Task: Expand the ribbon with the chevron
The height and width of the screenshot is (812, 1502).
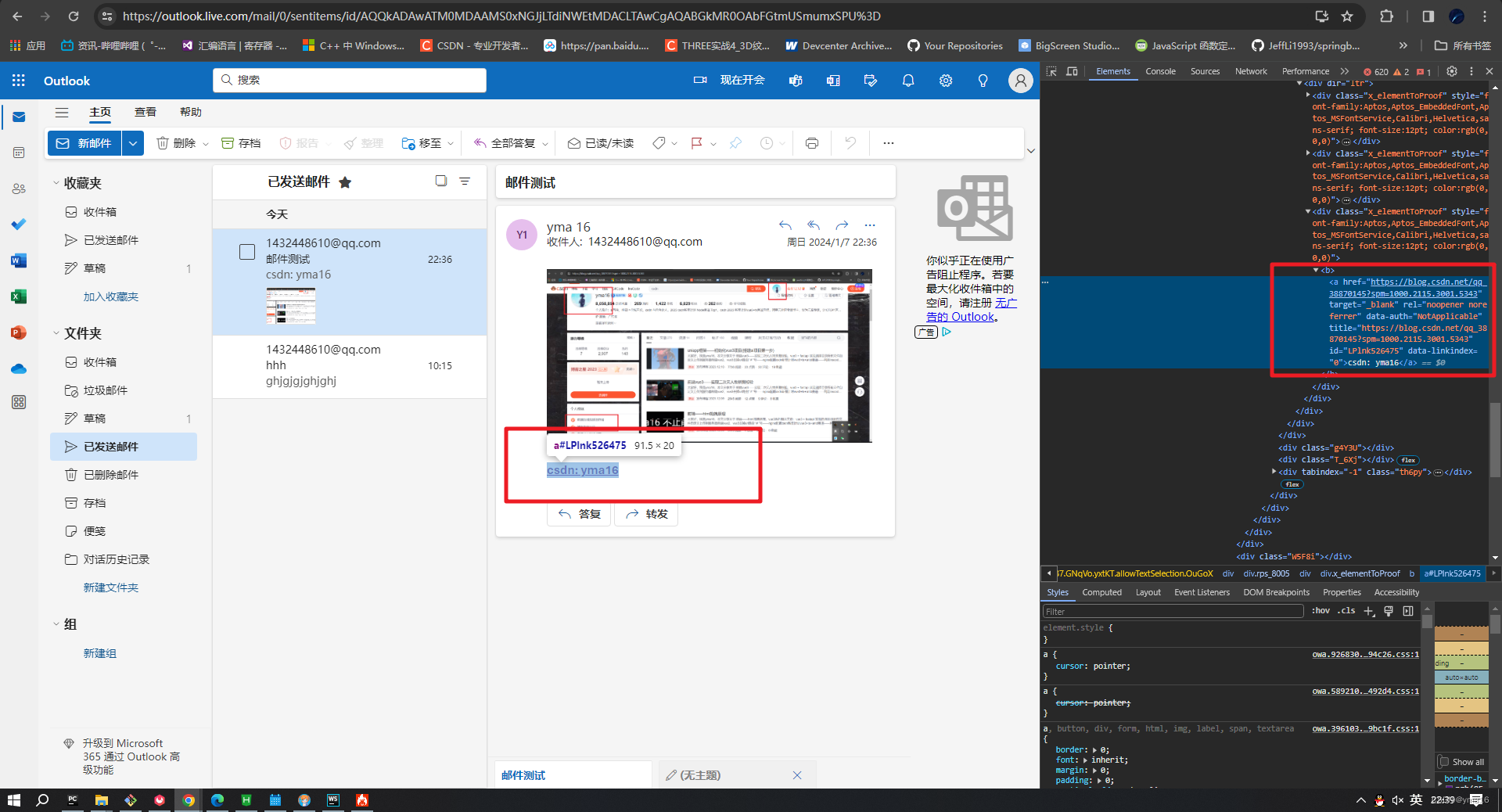Action: (1031, 151)
